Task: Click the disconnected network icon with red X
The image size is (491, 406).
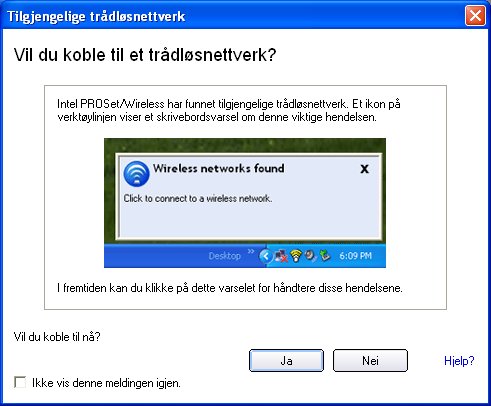Action: [x=281, y=256]
